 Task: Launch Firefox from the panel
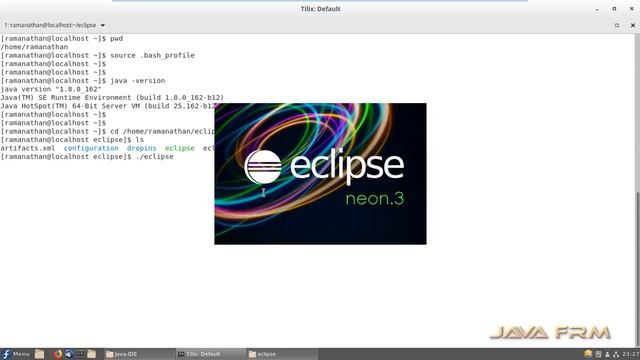pos(58,354)
